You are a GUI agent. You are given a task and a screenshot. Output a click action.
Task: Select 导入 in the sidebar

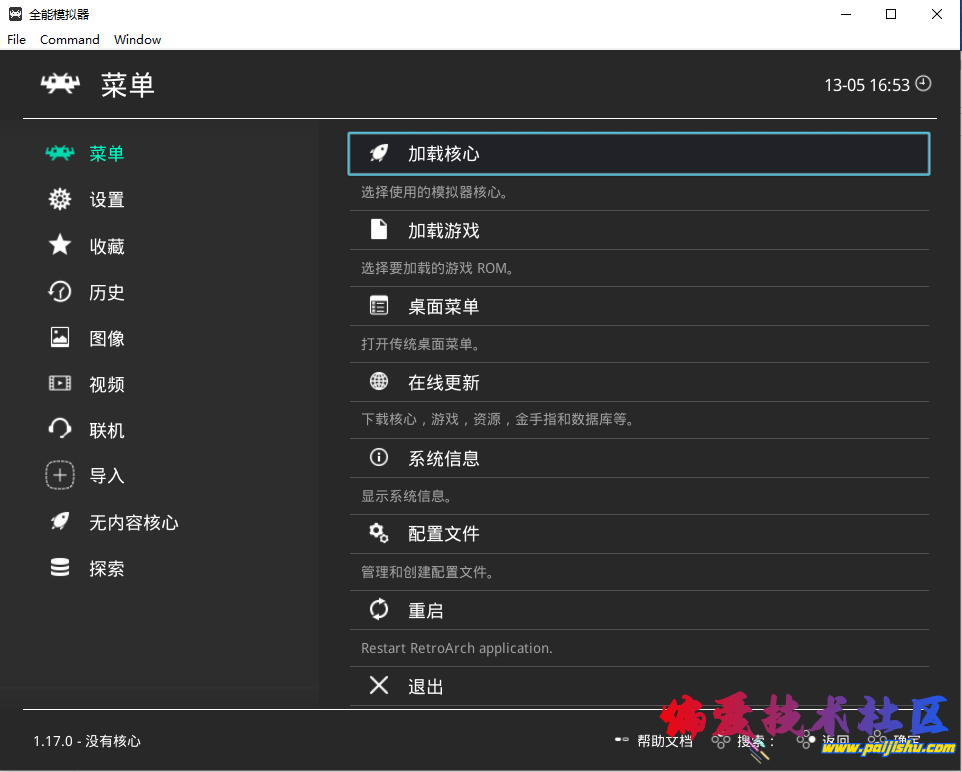coord(106,477)
